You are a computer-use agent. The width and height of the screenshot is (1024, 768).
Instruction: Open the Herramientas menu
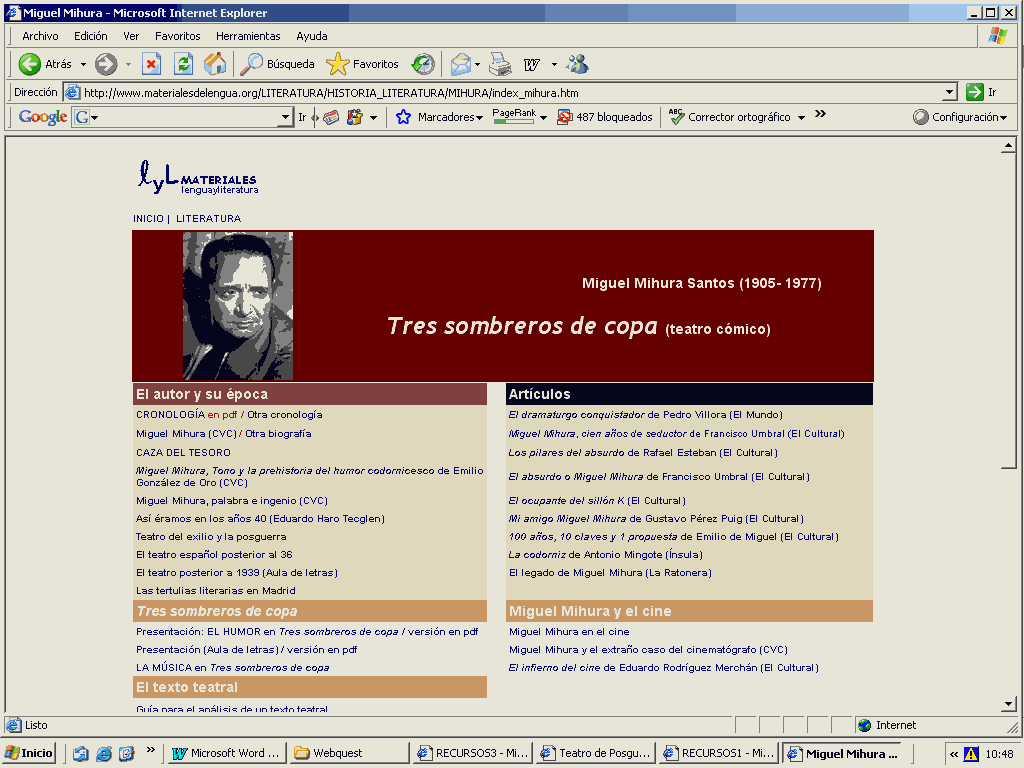click(248, 36)
